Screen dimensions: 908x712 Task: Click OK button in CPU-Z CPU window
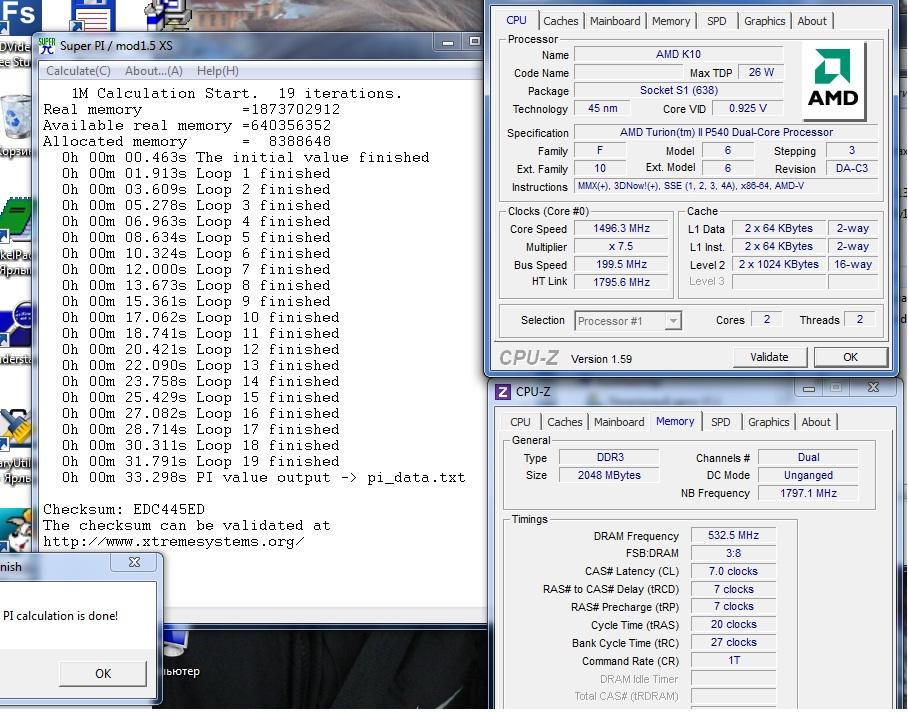click(850, 357)
